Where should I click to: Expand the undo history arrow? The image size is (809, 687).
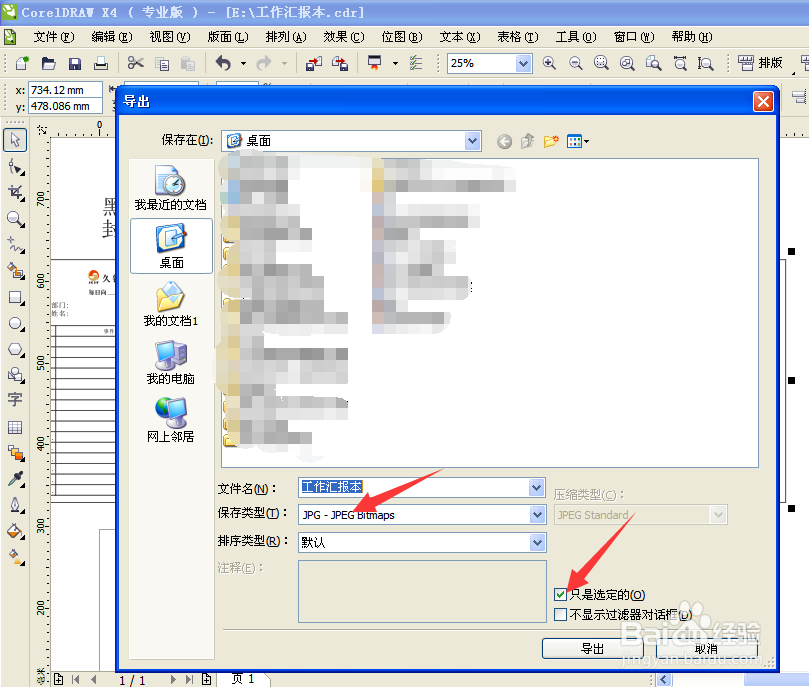click(x=243, y=63)
